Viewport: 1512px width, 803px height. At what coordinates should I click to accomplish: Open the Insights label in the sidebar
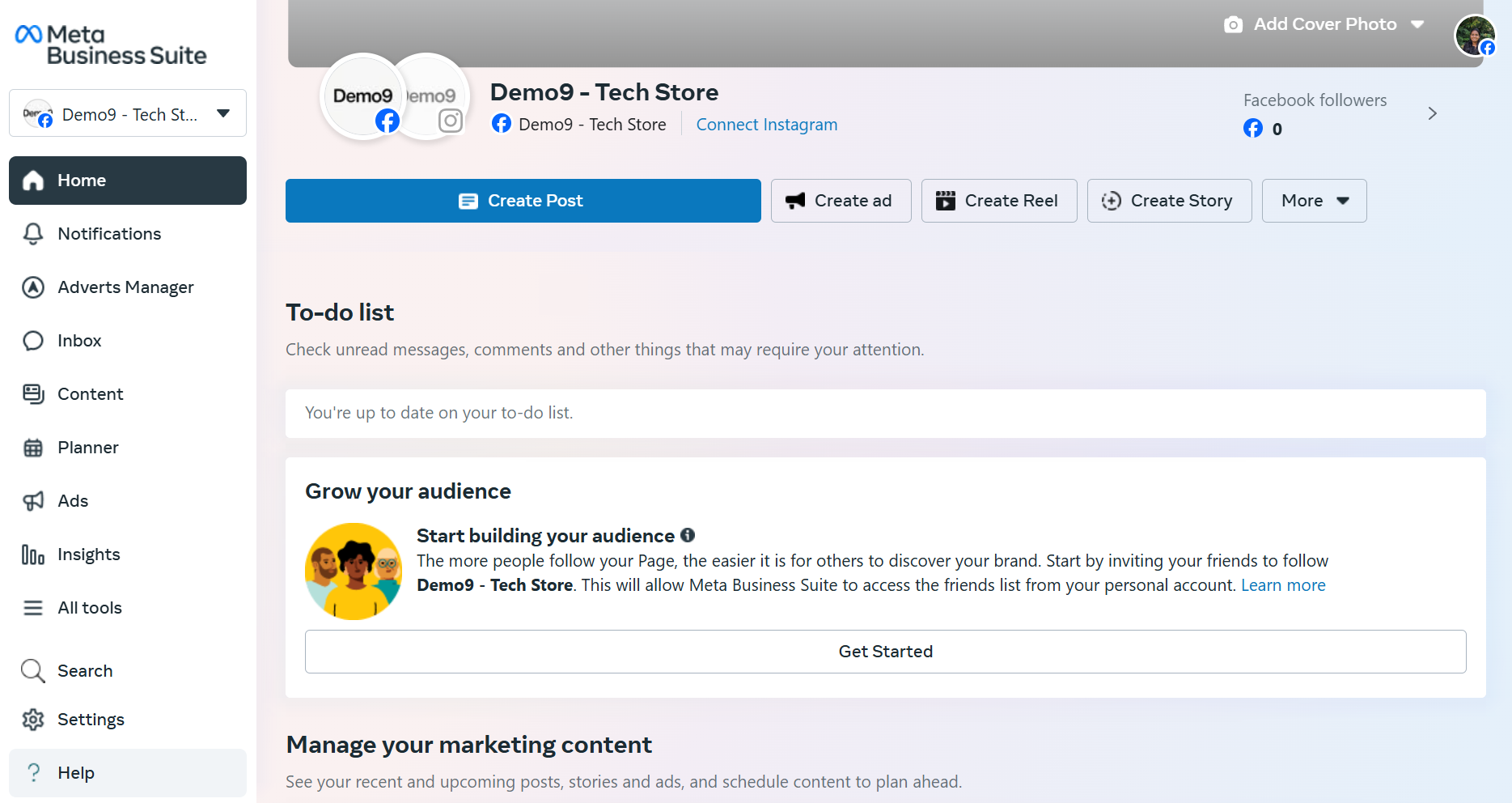89,554
